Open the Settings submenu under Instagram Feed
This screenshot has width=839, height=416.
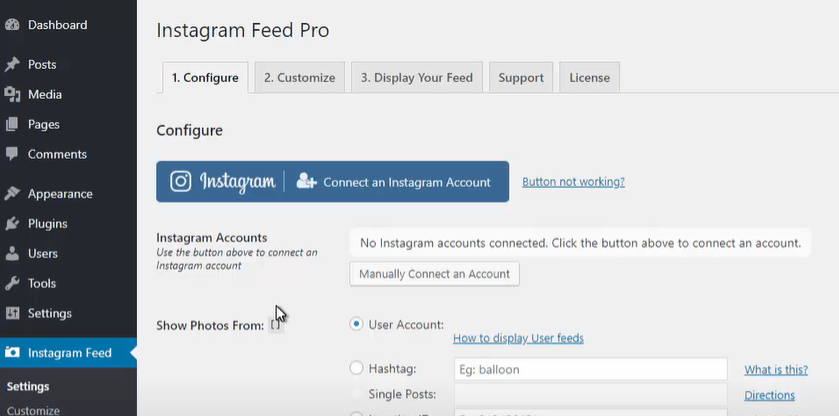click(x=28, y=387)
